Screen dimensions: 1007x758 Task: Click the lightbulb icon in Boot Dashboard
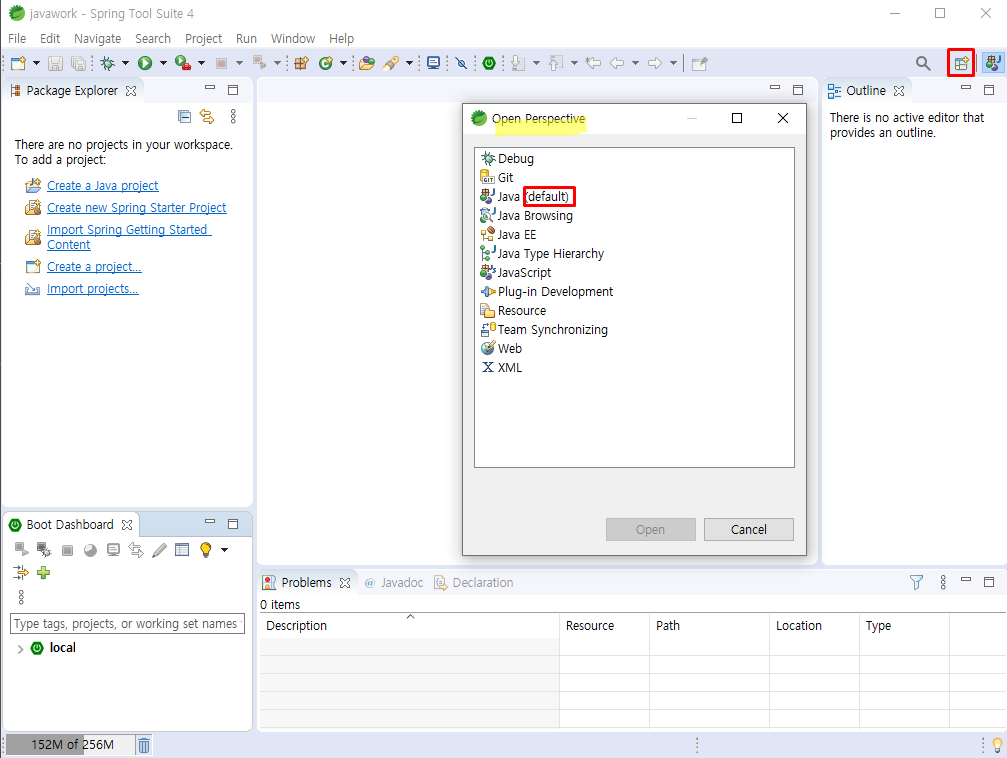(x=206, y=550)
